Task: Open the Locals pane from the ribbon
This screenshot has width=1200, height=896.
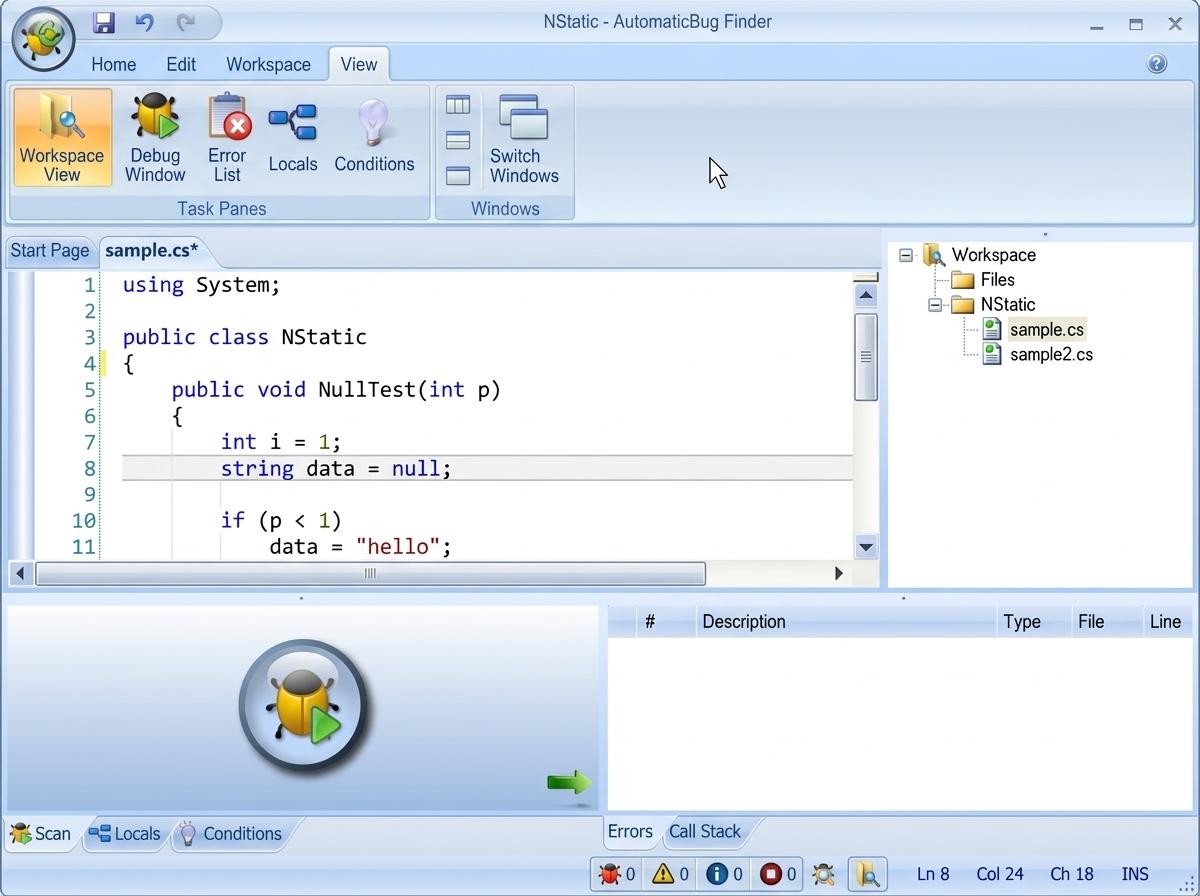Action: pyautogui.click(x=293, y=138)
